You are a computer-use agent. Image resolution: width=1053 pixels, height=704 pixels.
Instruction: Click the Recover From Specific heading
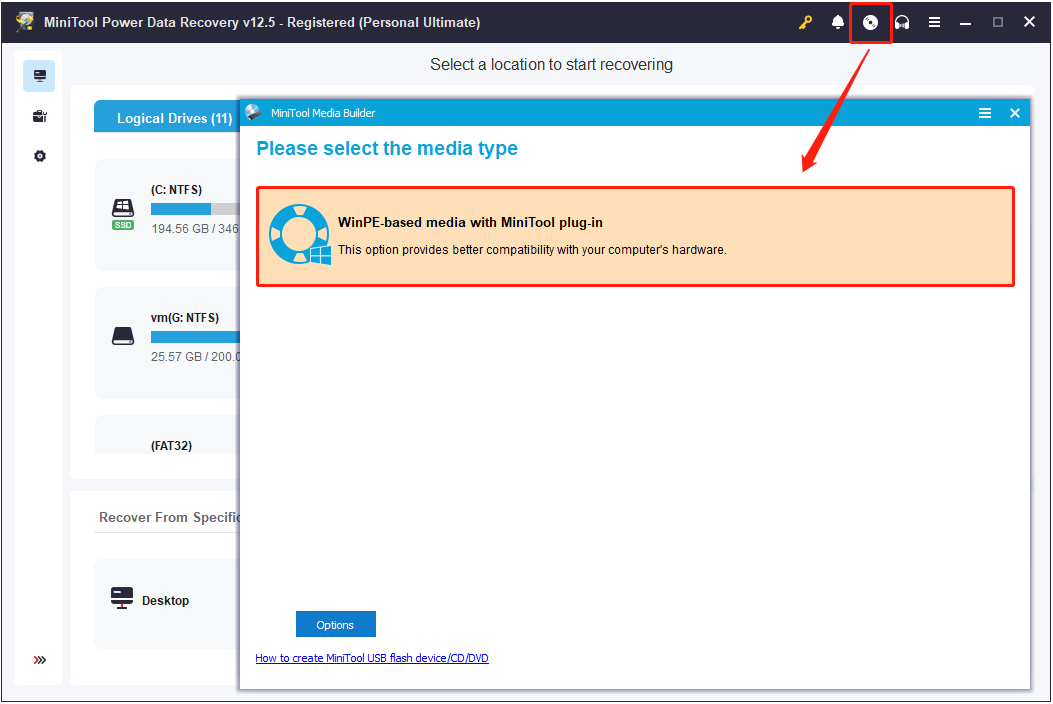coord(169,517)
